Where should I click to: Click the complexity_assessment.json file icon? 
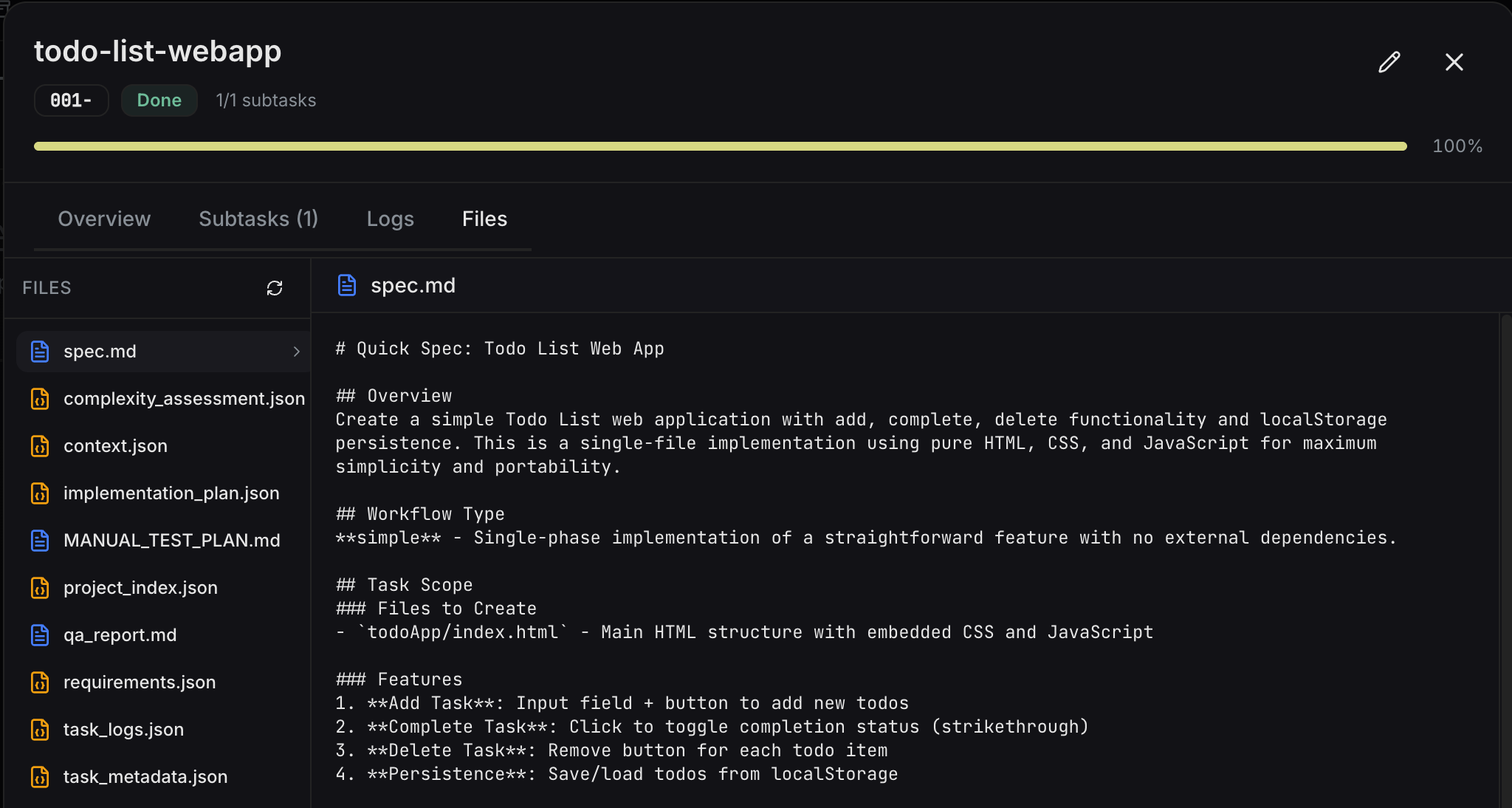40,399
